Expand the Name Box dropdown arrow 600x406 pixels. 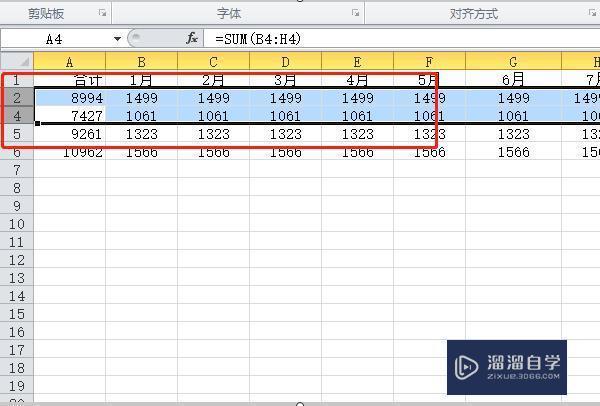(117, 39)
